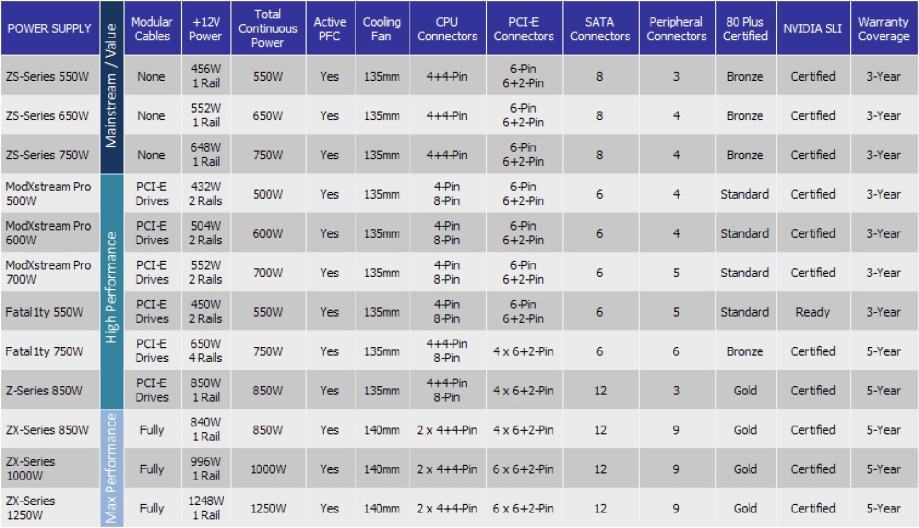The width and height of the screenshot is (919, 528).
Task: Select the SATA Connectors header cell
Action: [599, 29]
